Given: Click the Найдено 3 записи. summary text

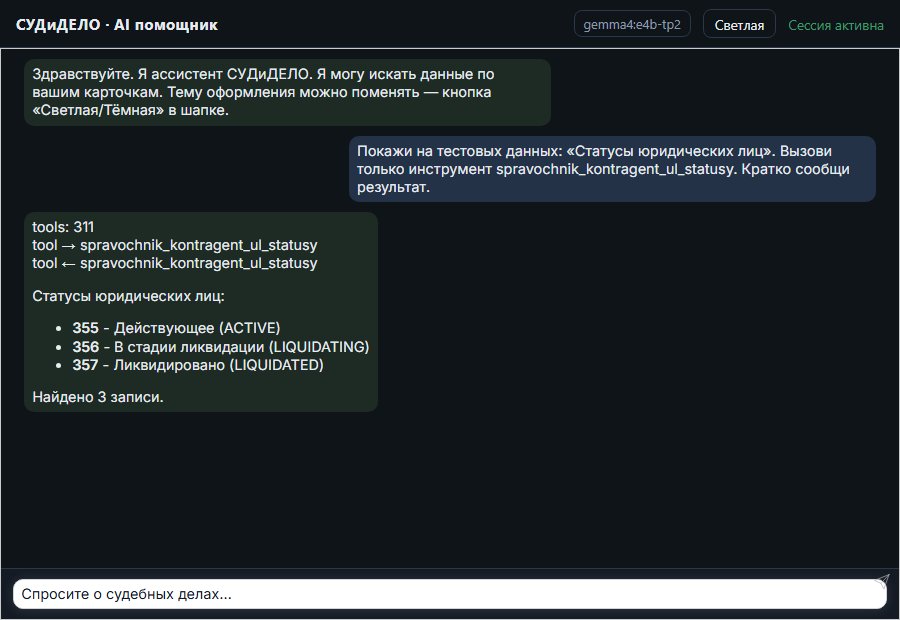Looking at the screenshot, I should point(98,397).
